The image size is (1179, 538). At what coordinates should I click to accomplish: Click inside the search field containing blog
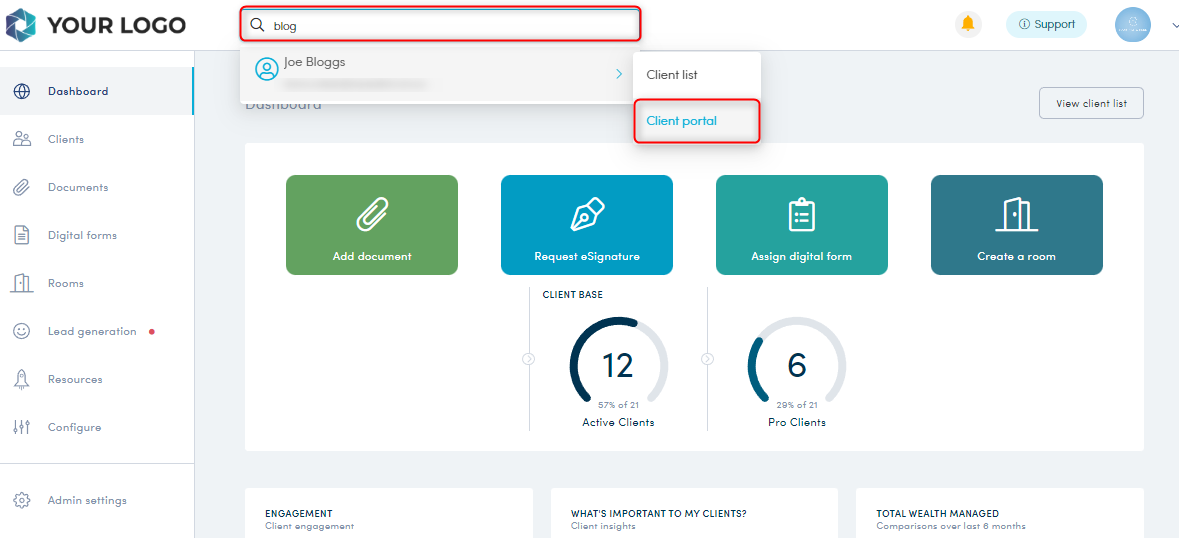[x=450, y=25]
